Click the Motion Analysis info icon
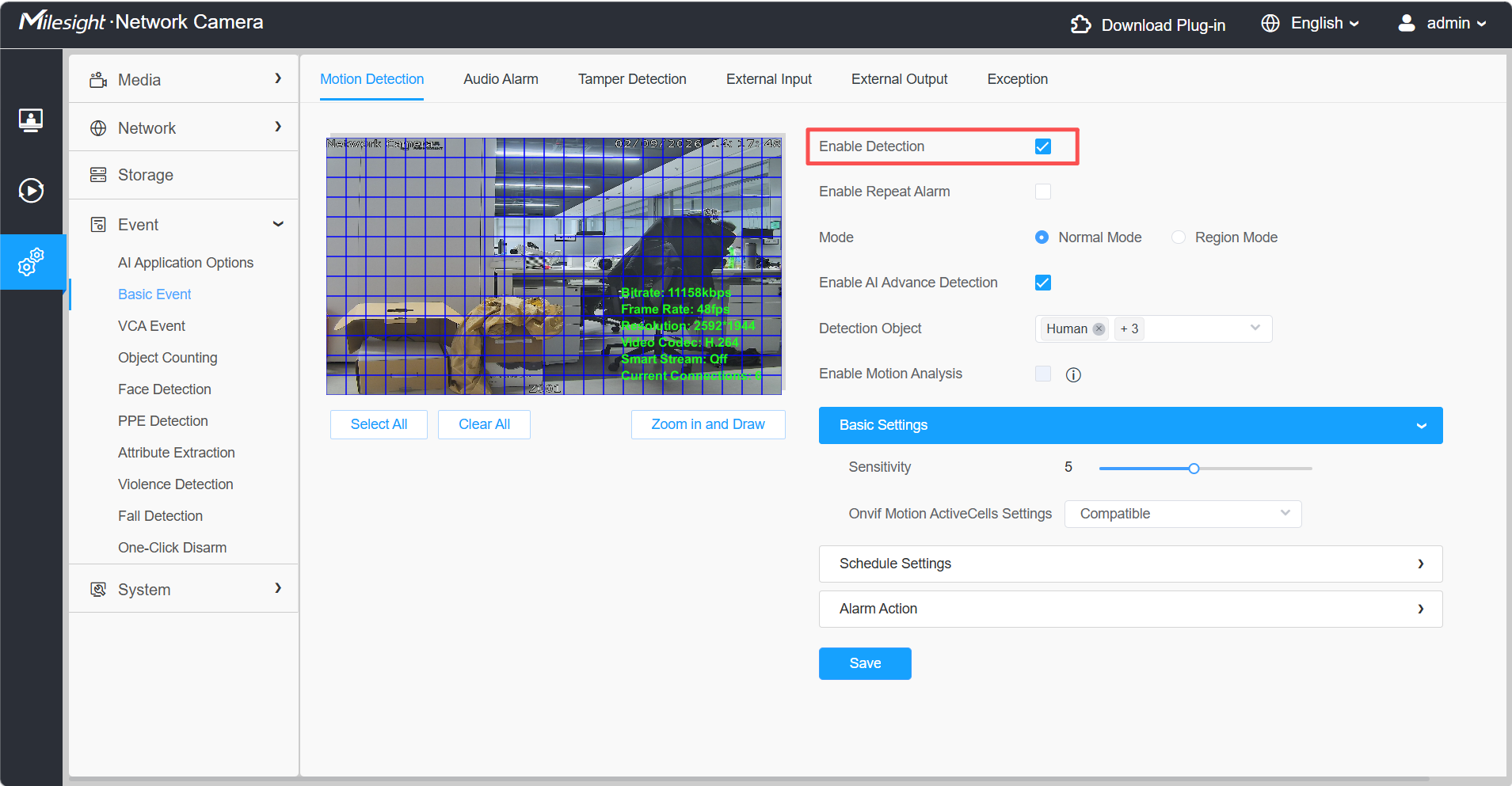 tap(1073, 374)
